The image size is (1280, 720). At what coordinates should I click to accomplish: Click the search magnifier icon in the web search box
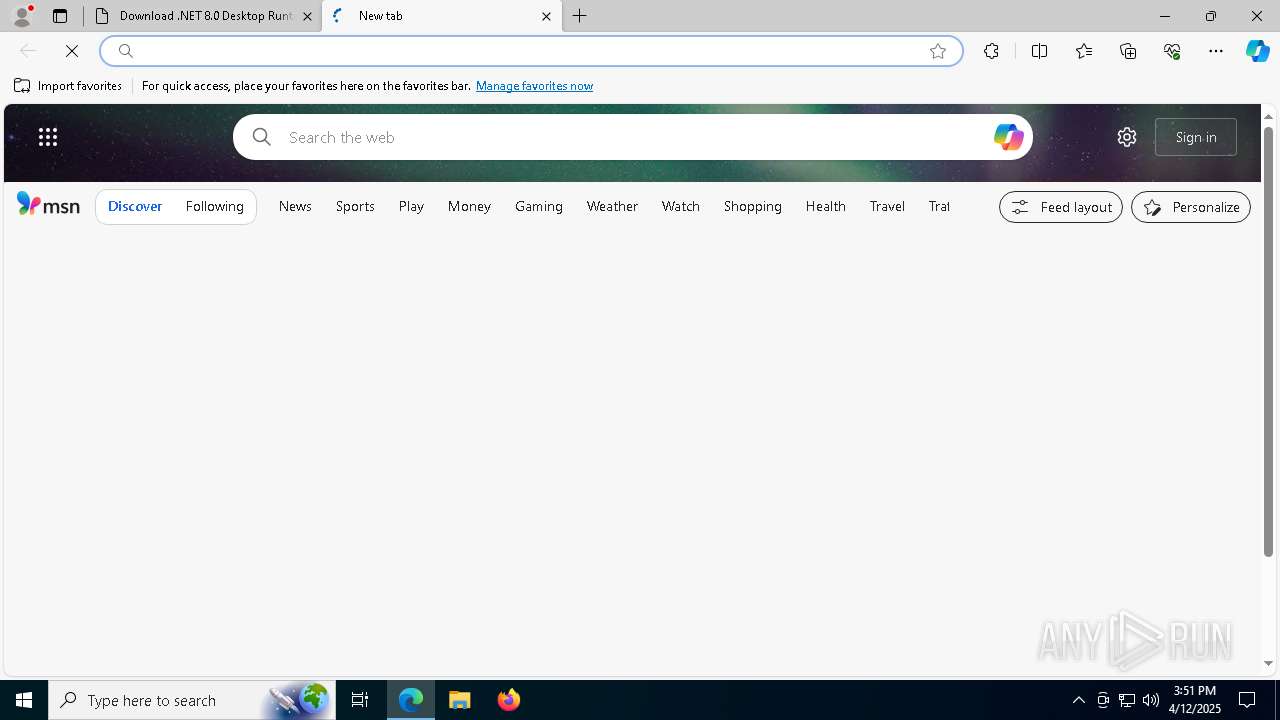coord(262,137)
